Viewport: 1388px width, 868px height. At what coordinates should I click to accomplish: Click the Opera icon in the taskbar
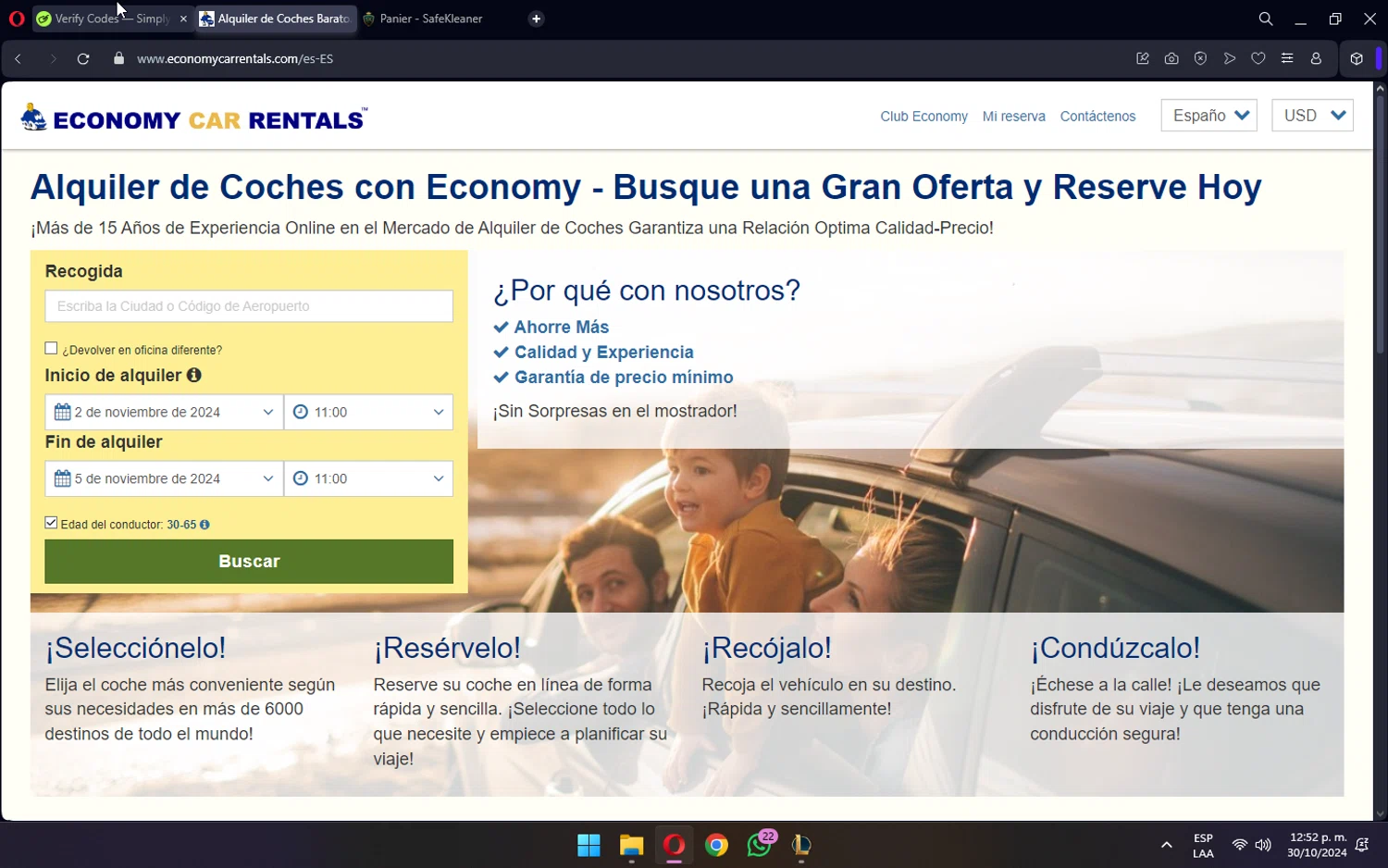(674, 845)
